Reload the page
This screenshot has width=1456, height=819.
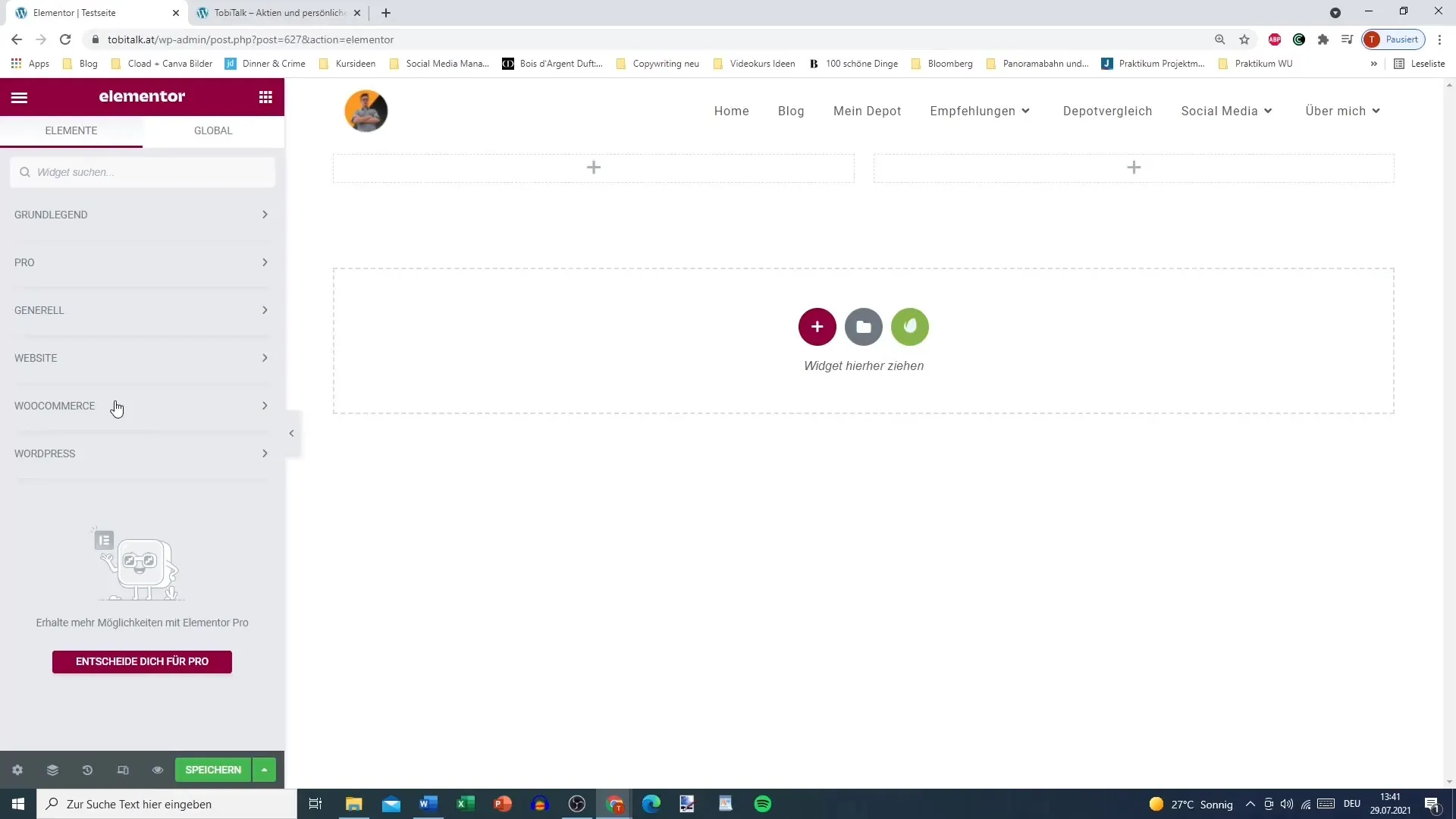click(x=66, y=39)
